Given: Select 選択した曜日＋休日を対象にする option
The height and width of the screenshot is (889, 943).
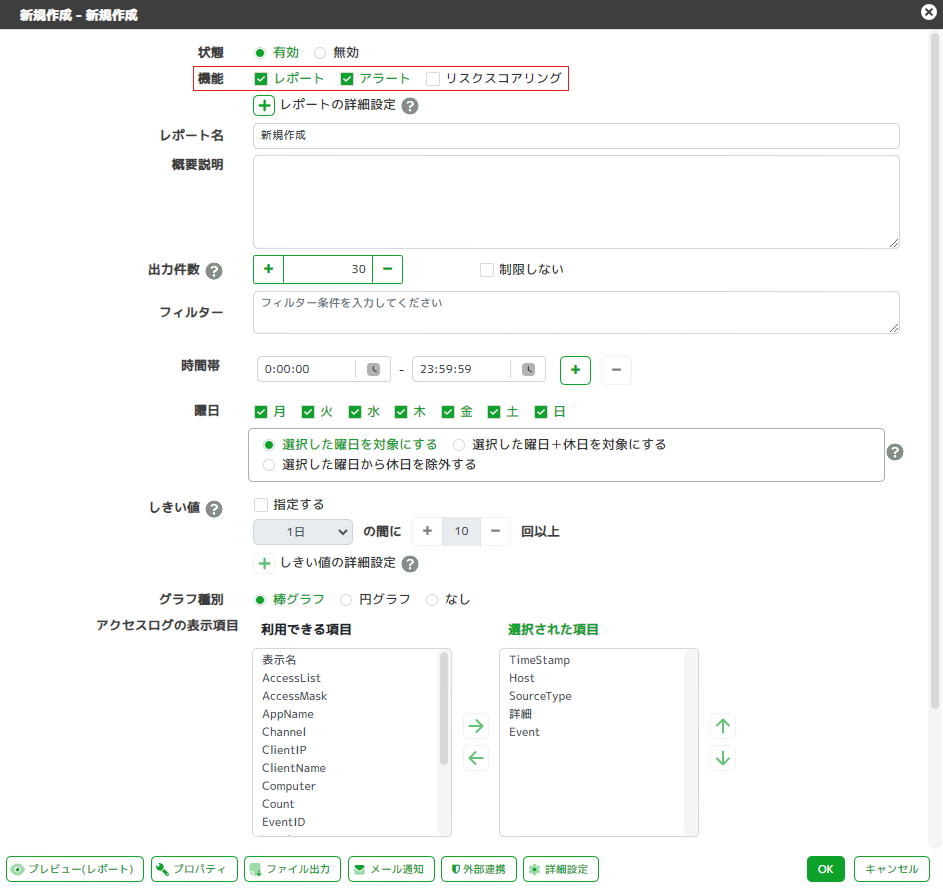Looking at the screenshot, I should click(459, 445).
